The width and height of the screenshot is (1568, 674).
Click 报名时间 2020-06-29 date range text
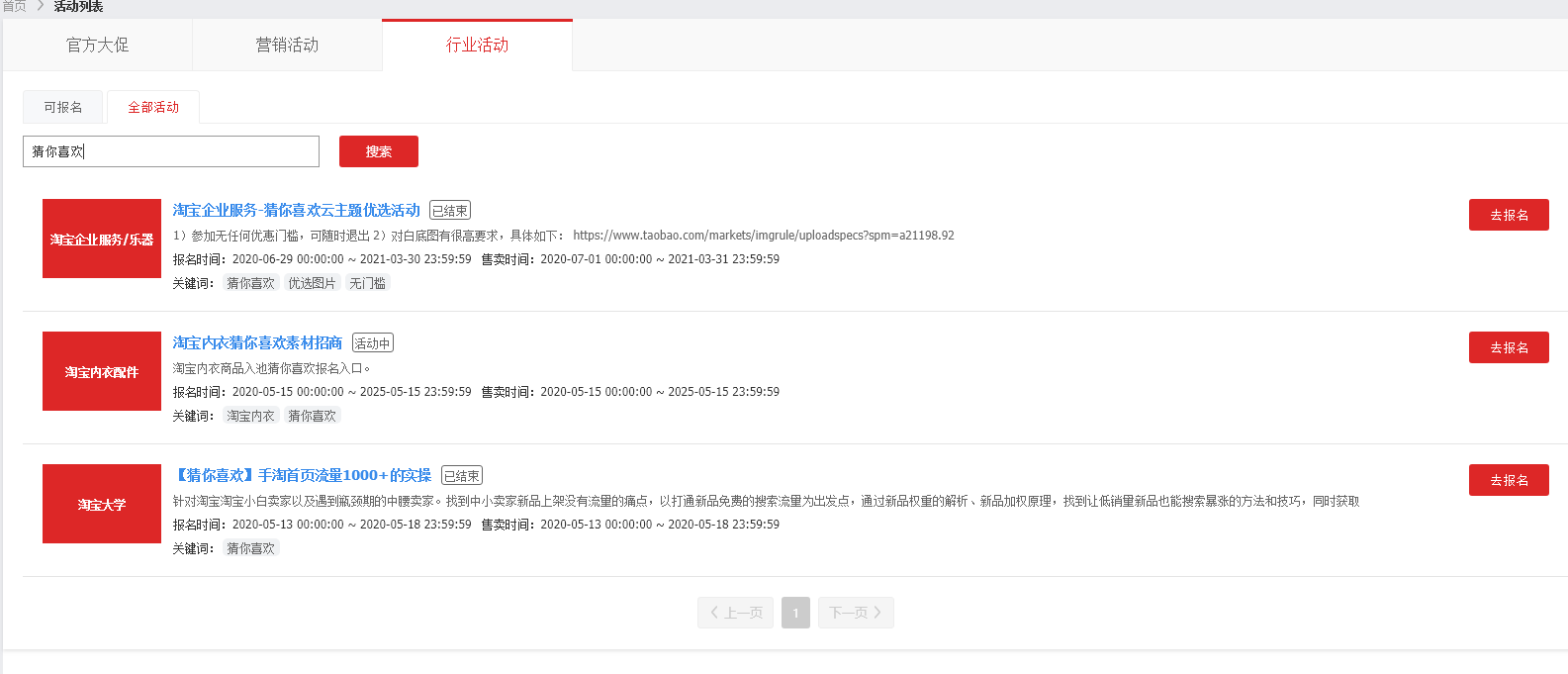pyautogui.click(x=323, y=259)
